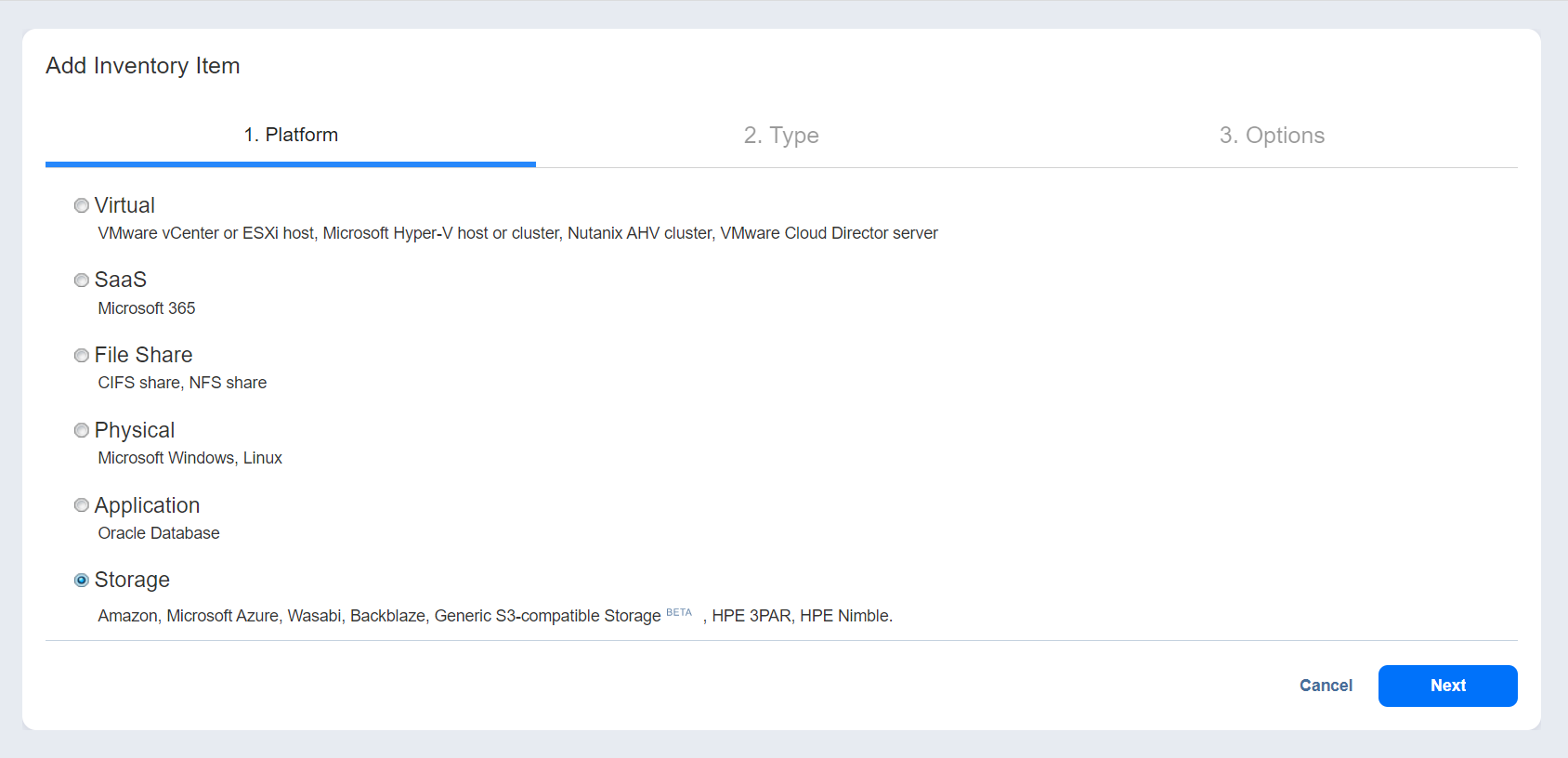Open the 2. Type step tab
Viewport: 1568px width, 758px height.
781,135
